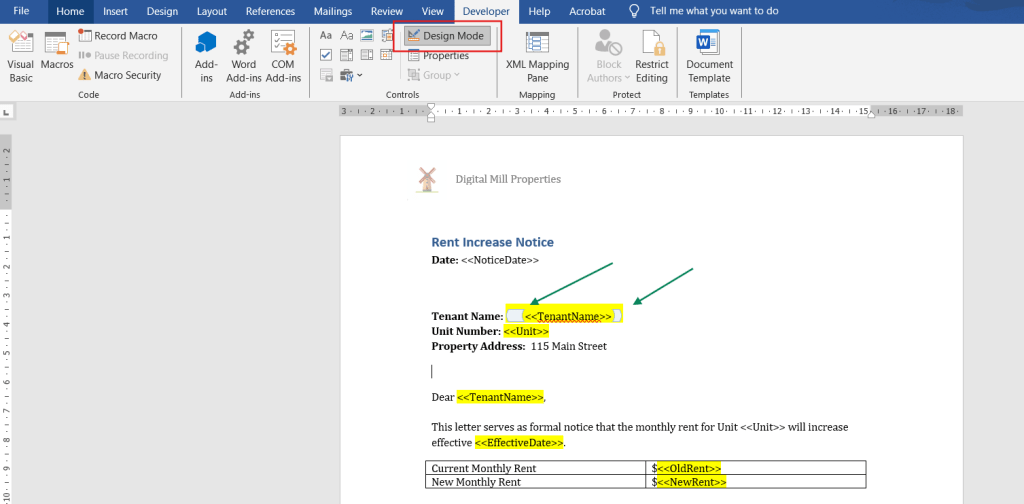Switch to the Design tab
Image resolution: width=1024 pixels, height=504 pixels.
click(x=162, y=11)
